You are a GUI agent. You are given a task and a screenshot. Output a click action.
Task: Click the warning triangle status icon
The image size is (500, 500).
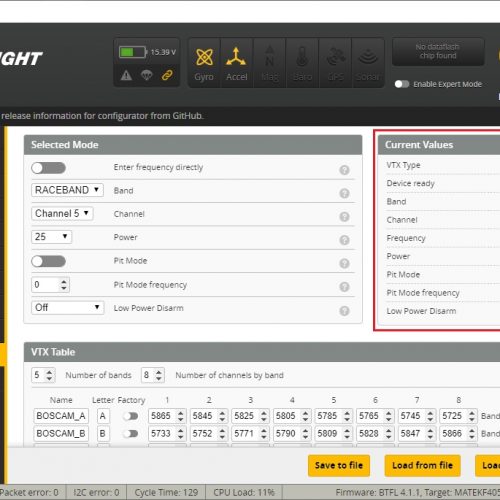click(x=126, y=76)
